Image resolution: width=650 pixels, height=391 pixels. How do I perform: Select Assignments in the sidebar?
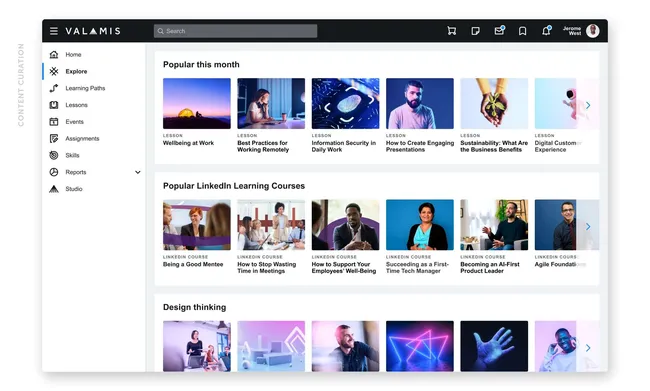tap(82, 138)
